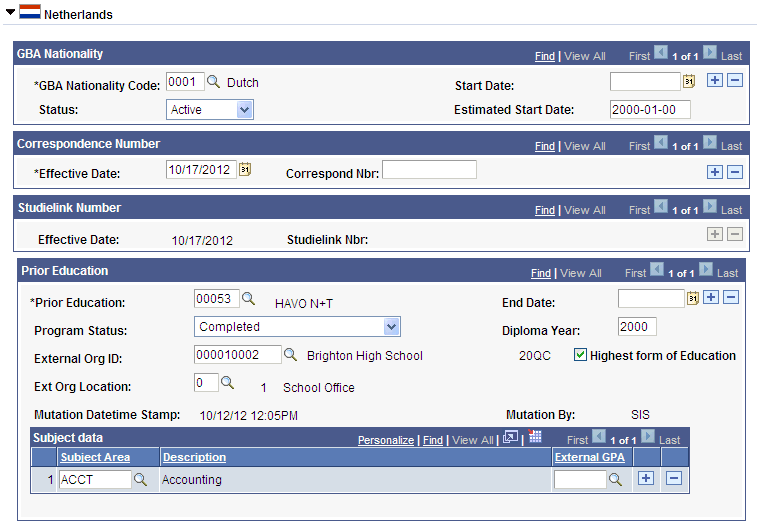Viewport: 764px width, 532px height.
Task: Click the Correspondence Effective Date field
Action: pyautogui.click(x=201, y=170)
